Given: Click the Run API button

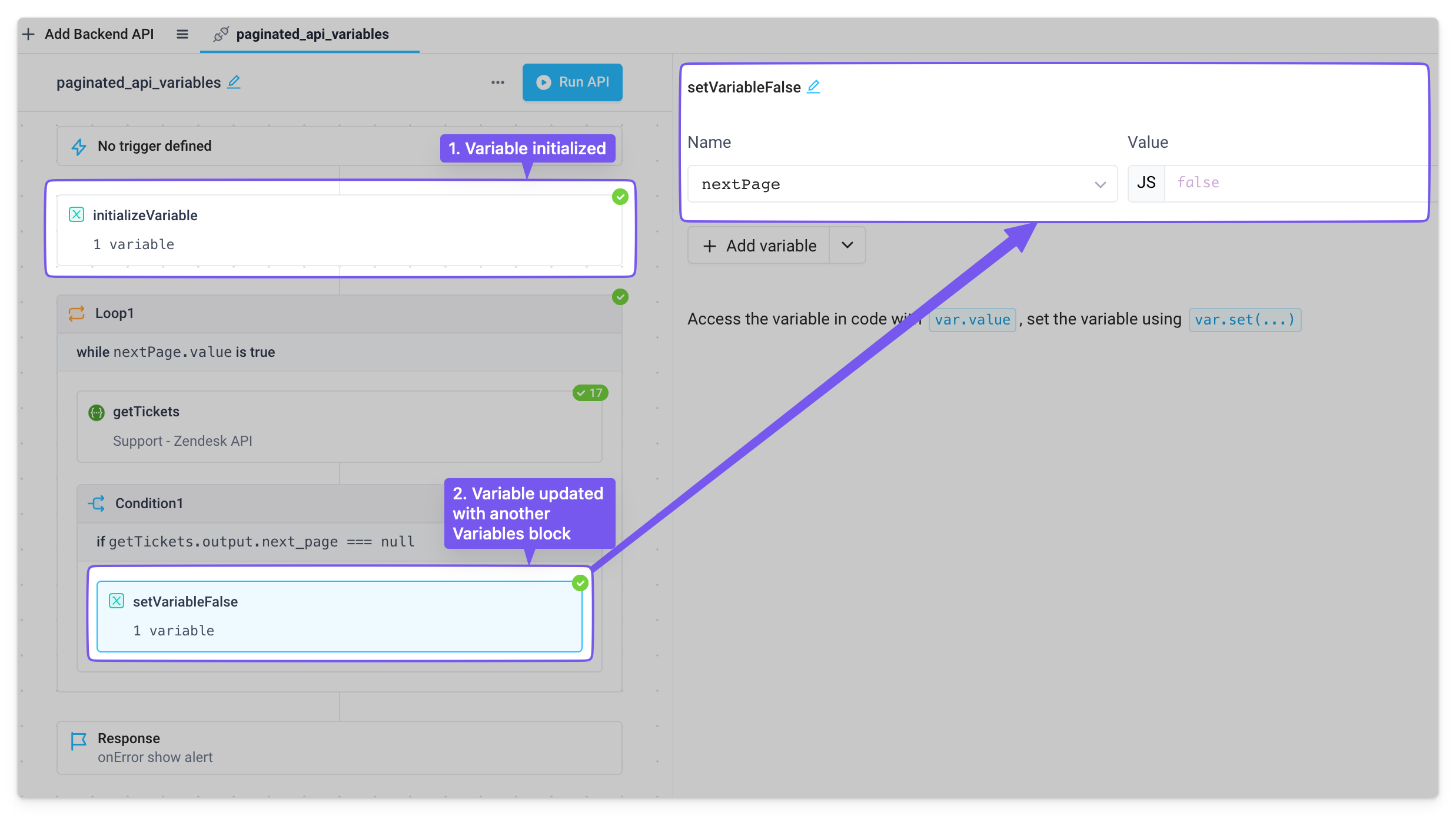Looking at the screenshot, I should pos(571,82).
